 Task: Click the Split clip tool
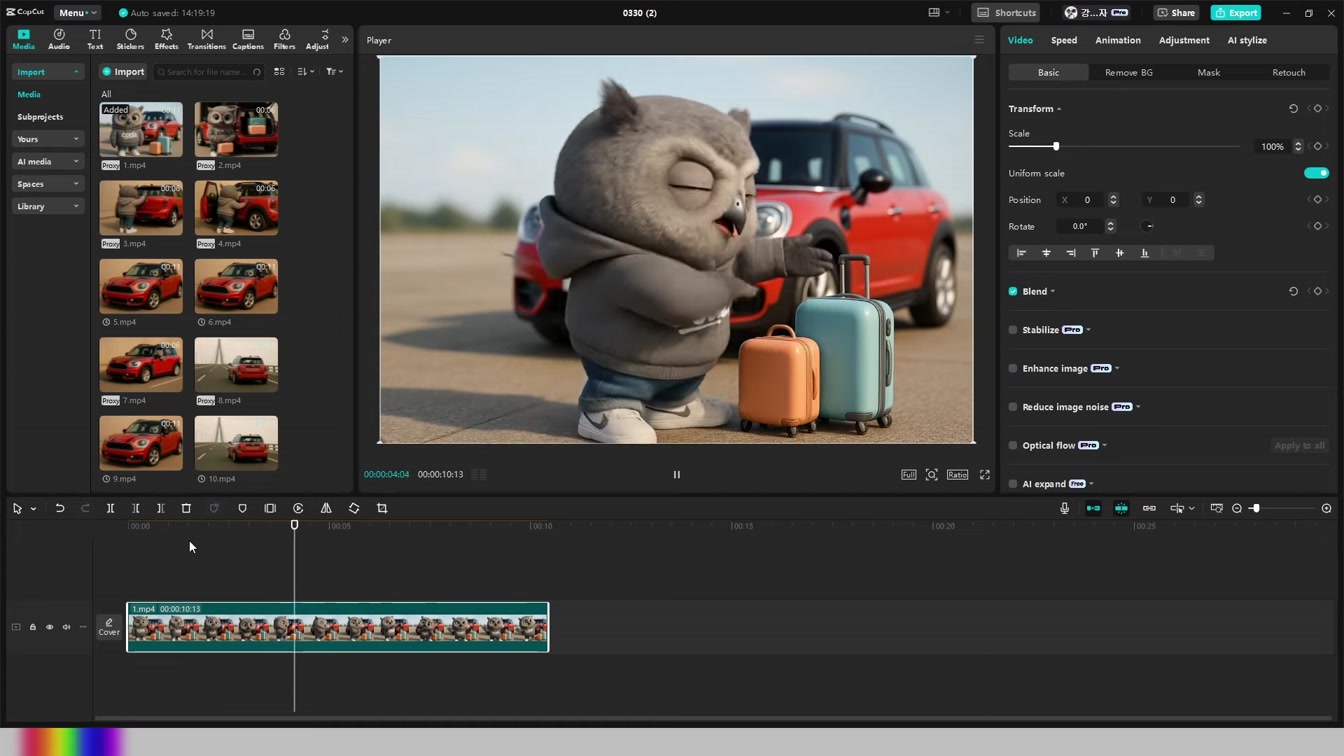(110, 508)
